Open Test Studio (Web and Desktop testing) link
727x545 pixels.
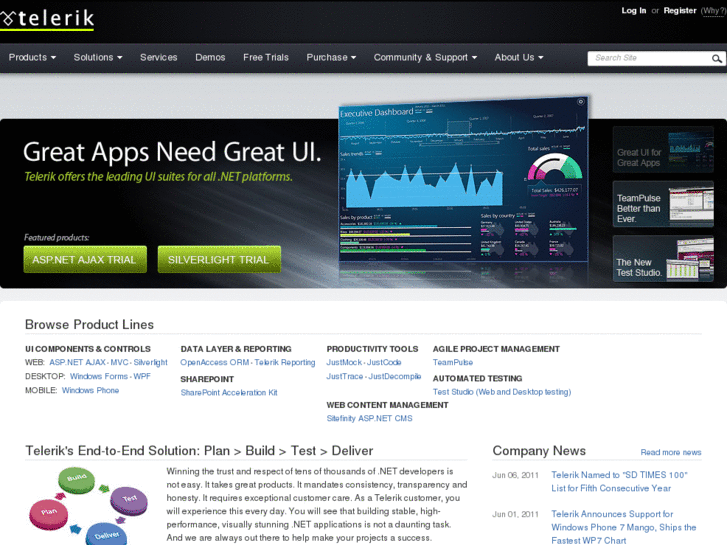point(502,392)
